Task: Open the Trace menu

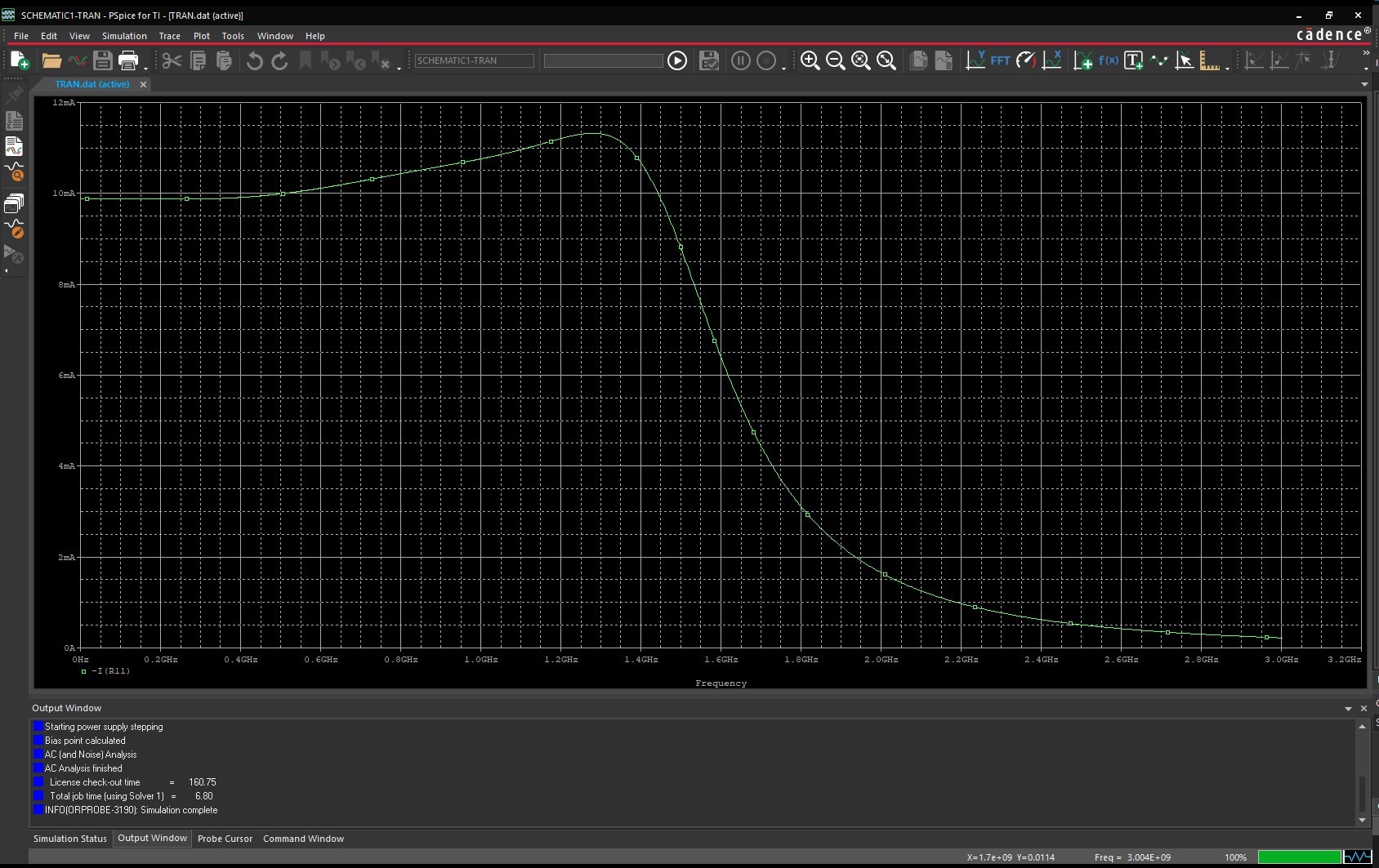Action: click(x=170, y=36)
